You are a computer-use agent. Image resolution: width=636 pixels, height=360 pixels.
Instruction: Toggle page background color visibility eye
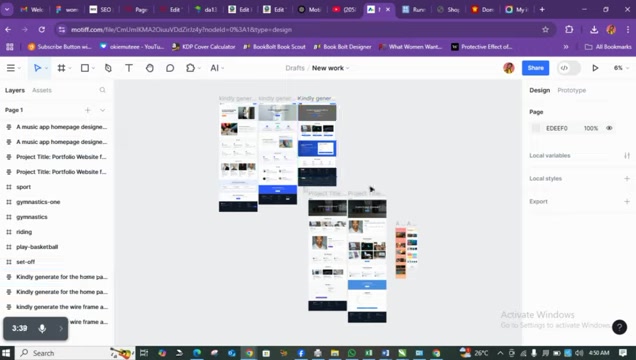(609, 128)
